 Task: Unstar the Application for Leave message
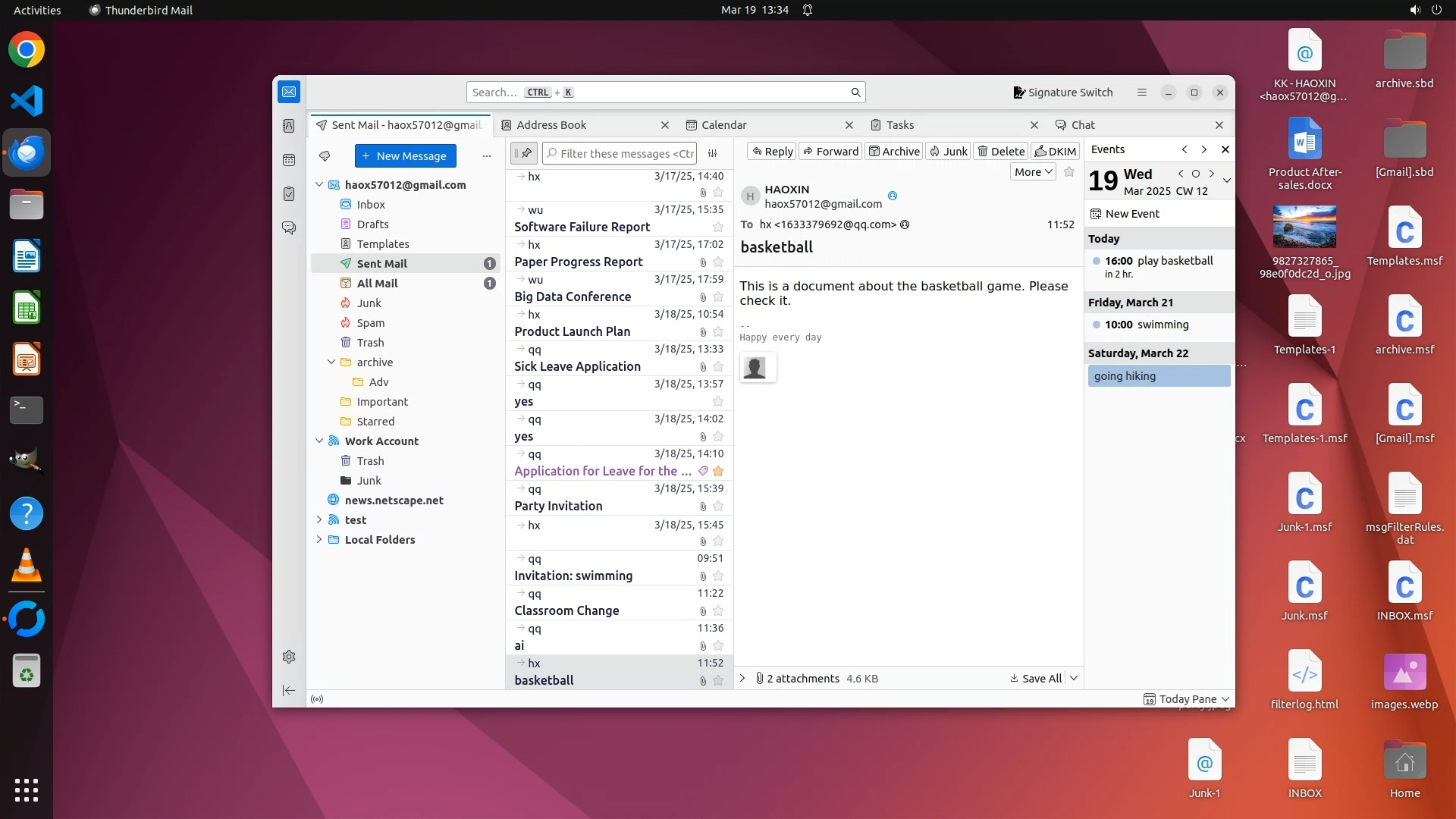[718, 472]
